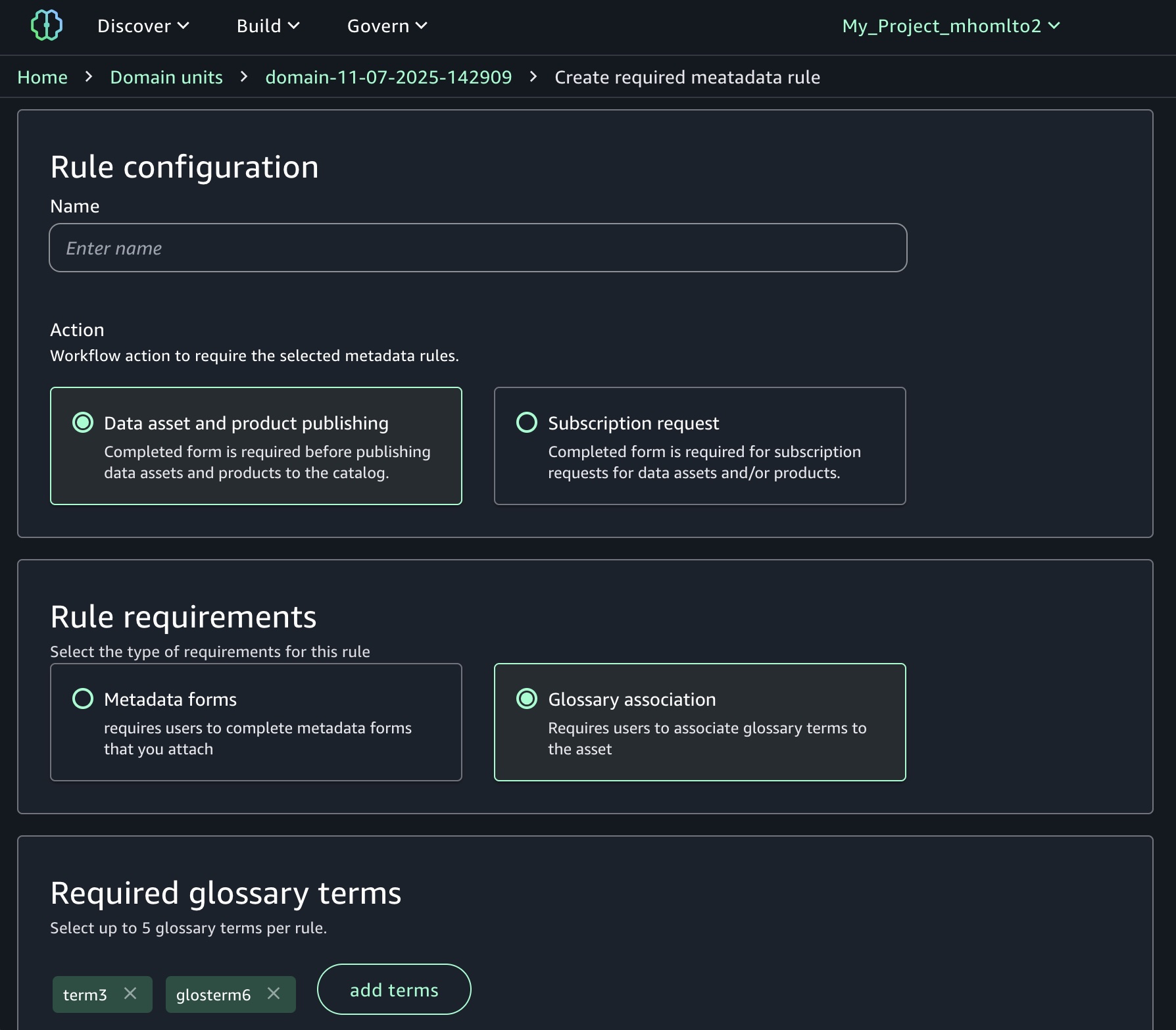This screenshot has width=1176, height=1030.
Task: Open domain-11-07-2025-142909 breadcrumb link
Action: tap(388, 77)
